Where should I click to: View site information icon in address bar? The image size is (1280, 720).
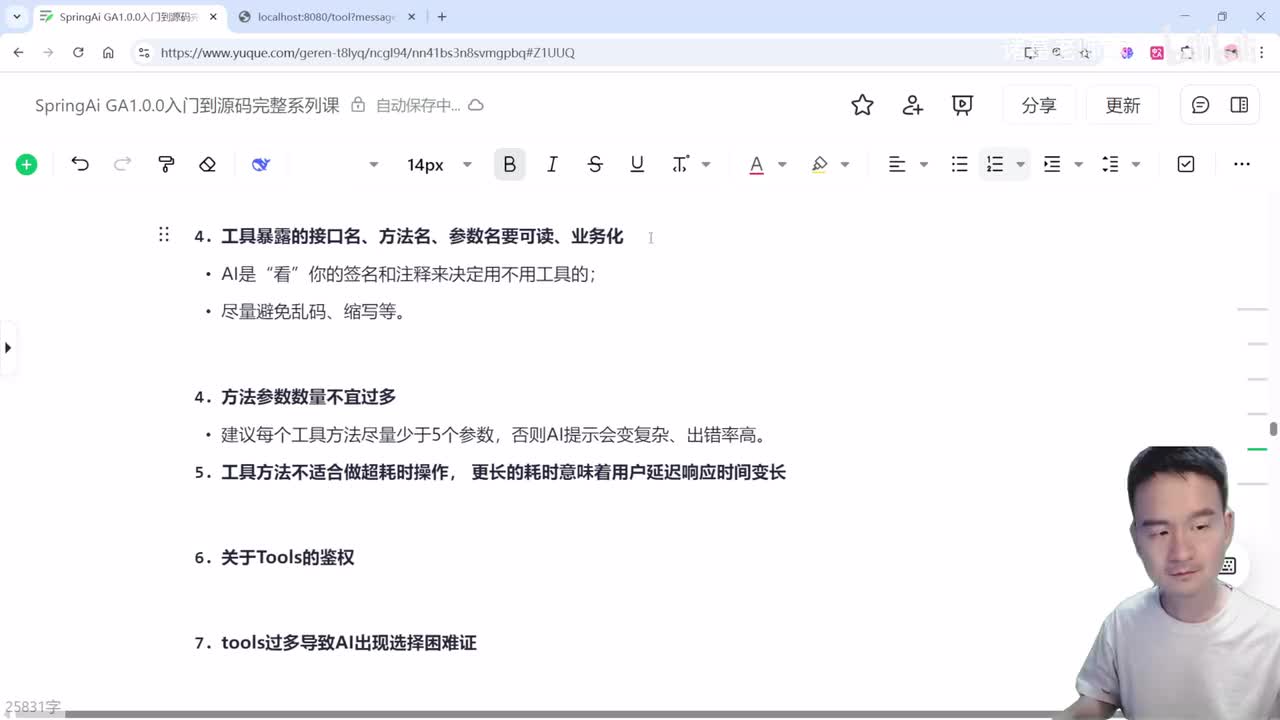pos(144,52)
